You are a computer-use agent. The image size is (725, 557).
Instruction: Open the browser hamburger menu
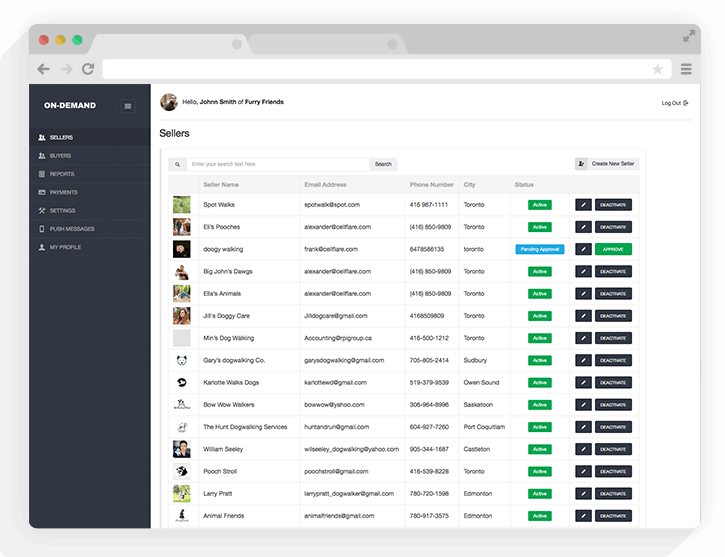click(686, 69)
